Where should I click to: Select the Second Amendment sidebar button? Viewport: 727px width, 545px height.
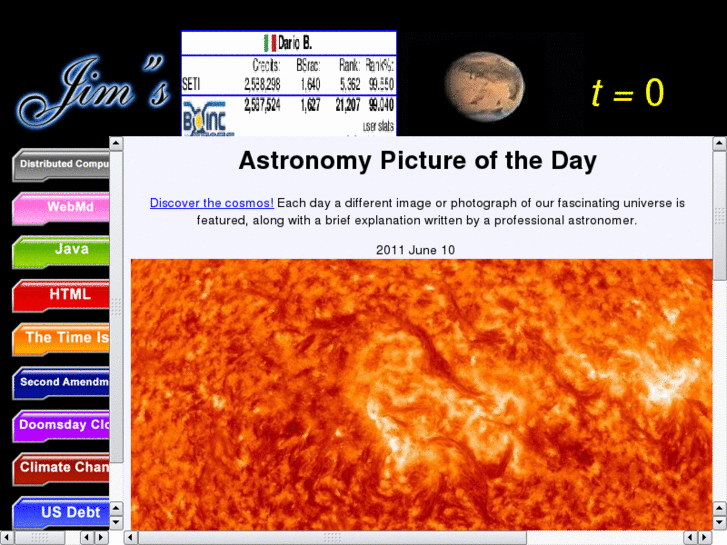[60, 383]
